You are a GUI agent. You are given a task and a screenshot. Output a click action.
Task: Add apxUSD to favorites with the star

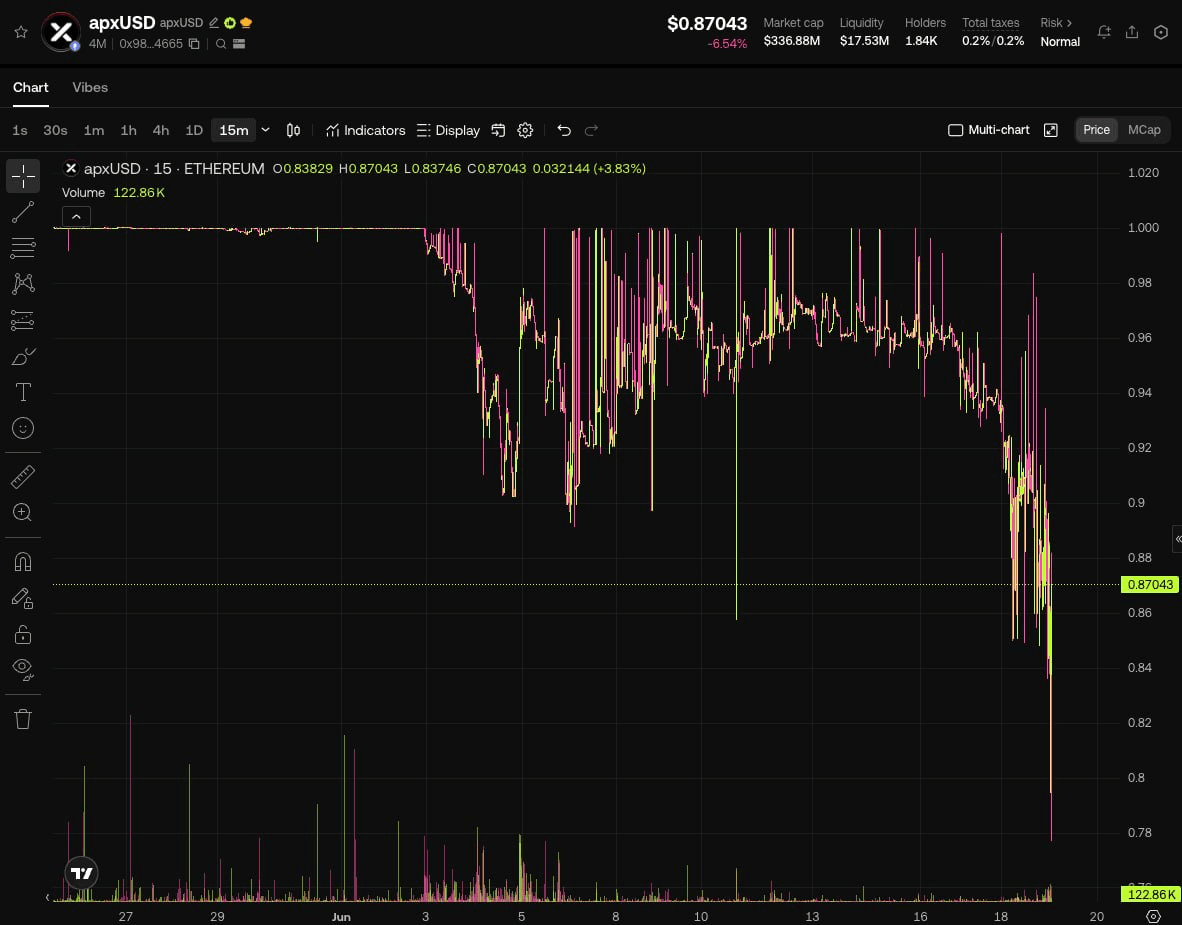[x=21, y=32]
